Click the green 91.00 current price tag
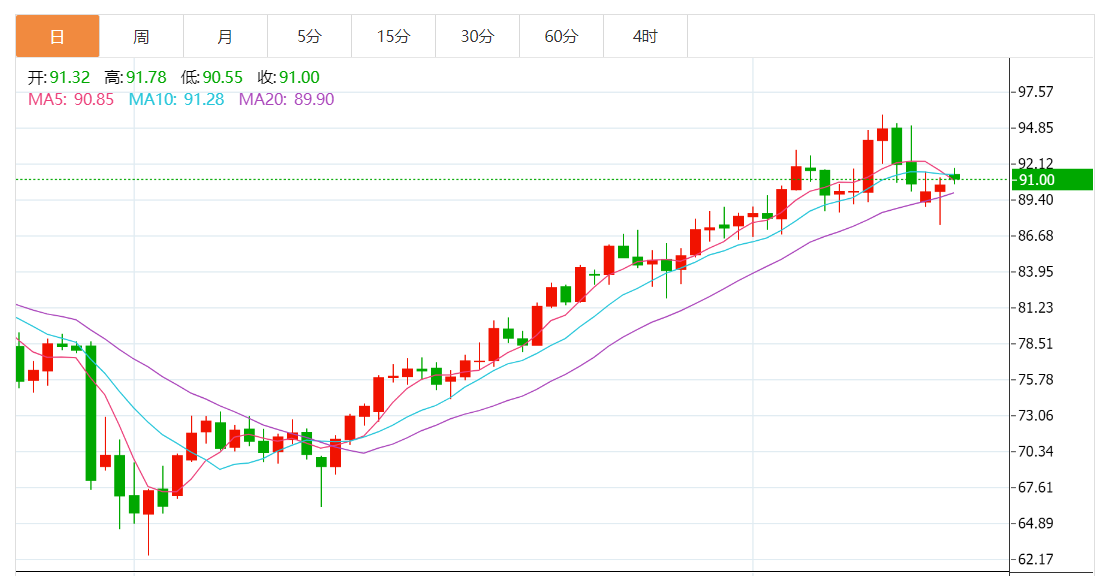 click(x=1051, y=180)
